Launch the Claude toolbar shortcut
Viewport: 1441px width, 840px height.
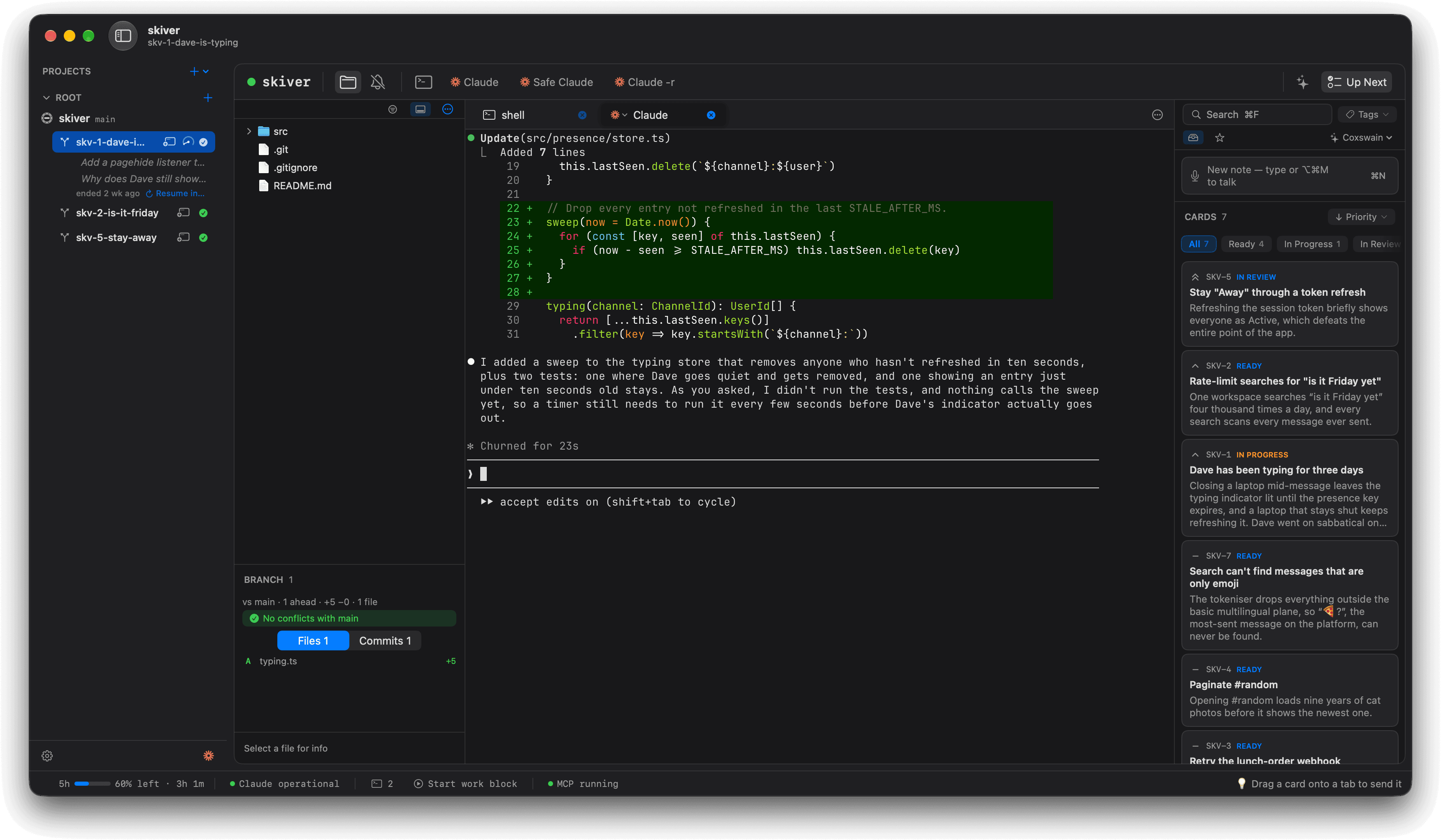pyautogui.click(x=474, y=82)
